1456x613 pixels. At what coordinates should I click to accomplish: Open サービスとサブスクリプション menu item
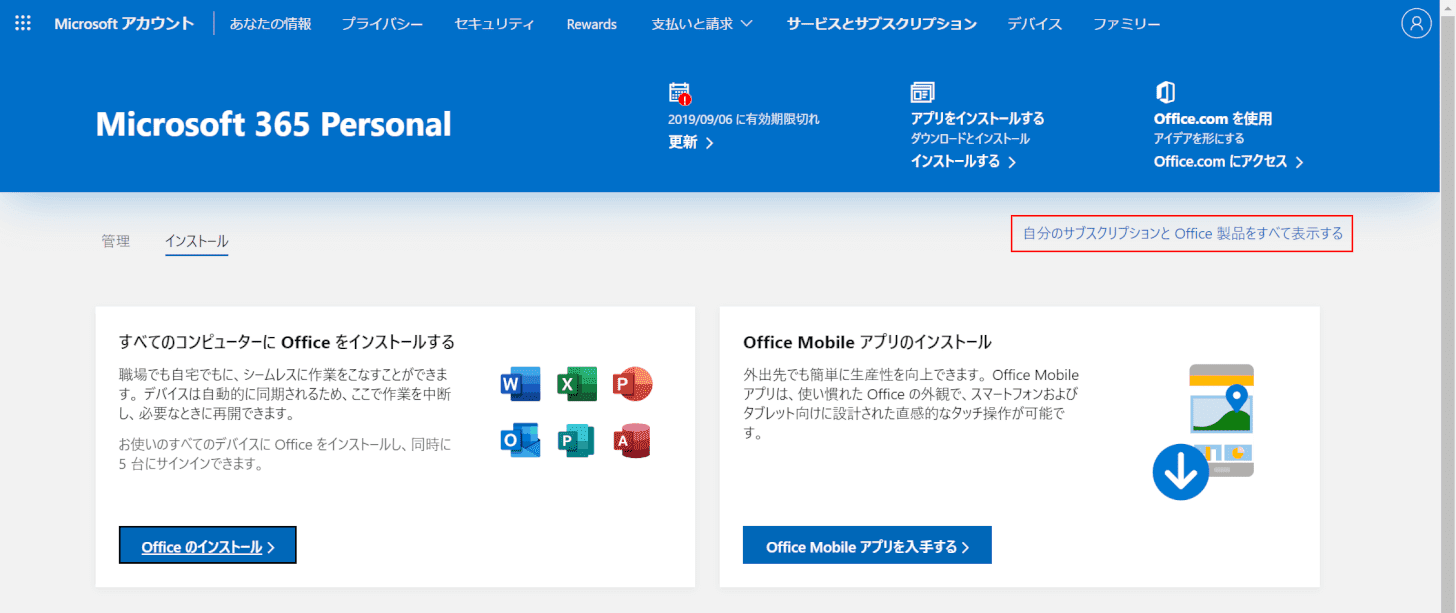(881, 24)
